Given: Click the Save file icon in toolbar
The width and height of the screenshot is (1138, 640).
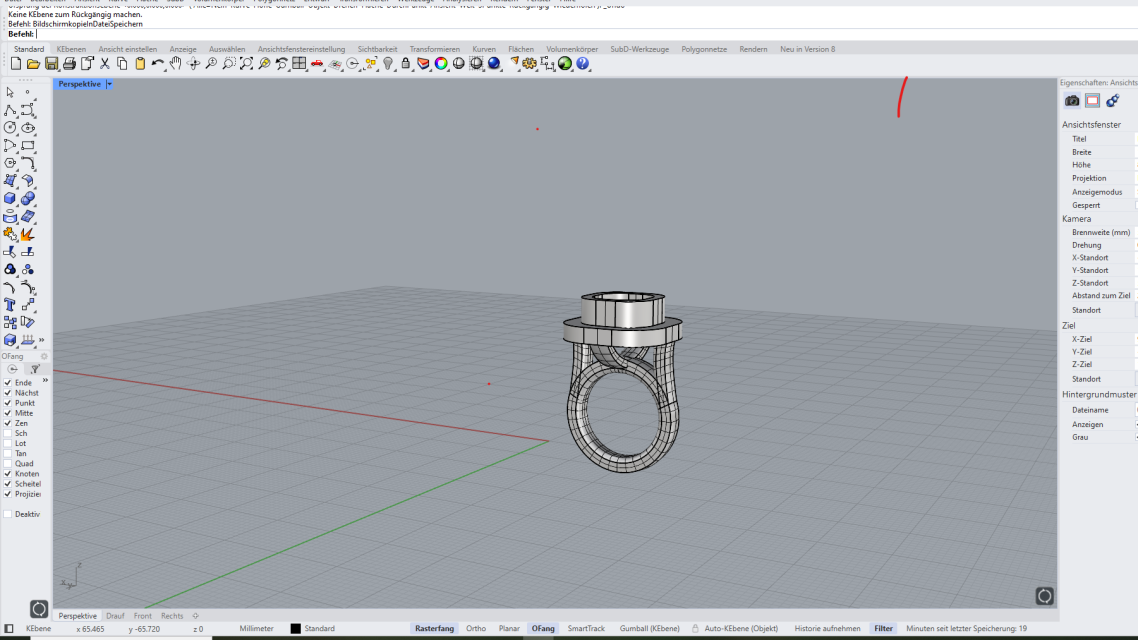Looking at the screenshot, I should [50, 64].
